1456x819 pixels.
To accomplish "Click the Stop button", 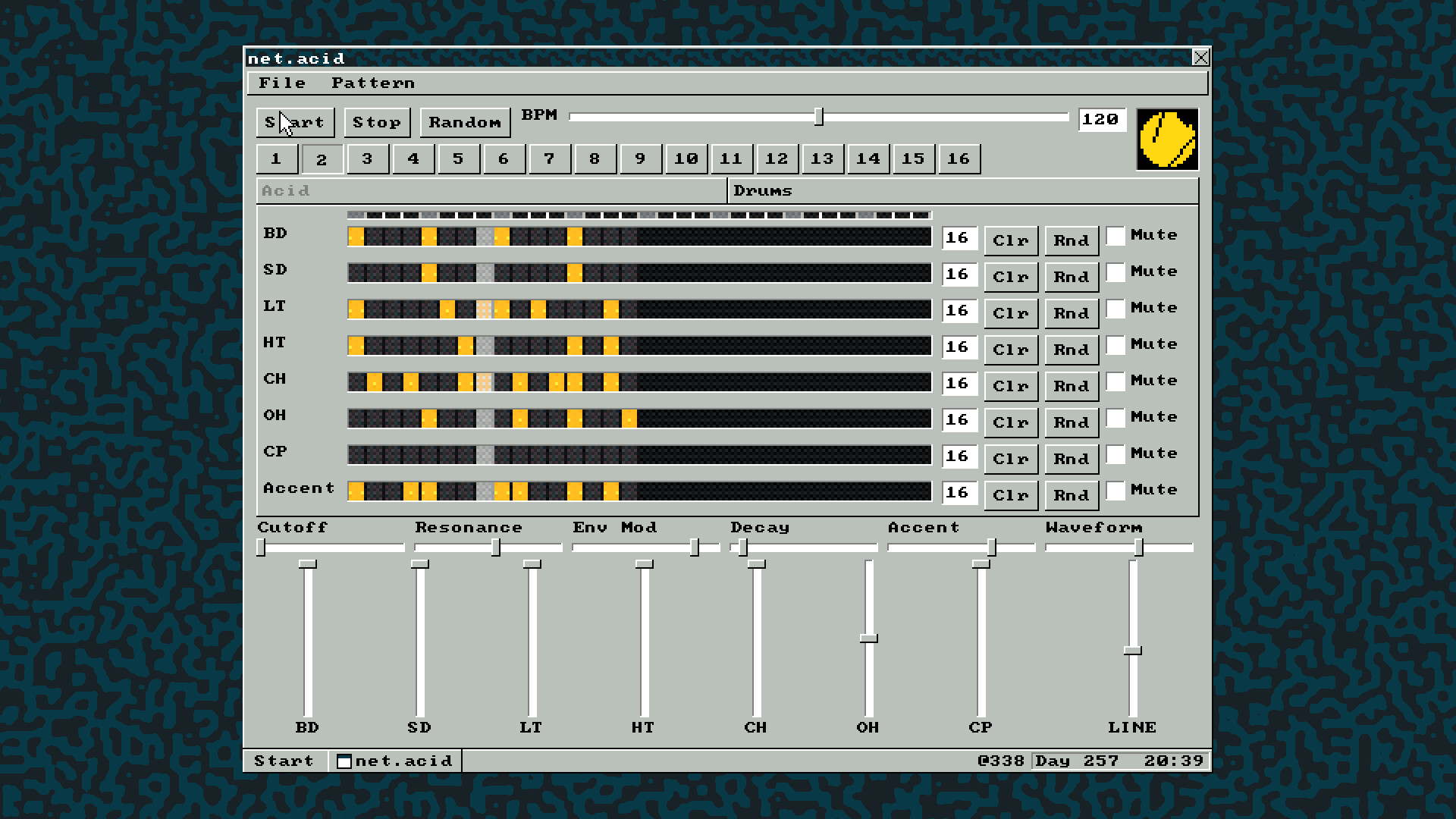I will 377,122.
